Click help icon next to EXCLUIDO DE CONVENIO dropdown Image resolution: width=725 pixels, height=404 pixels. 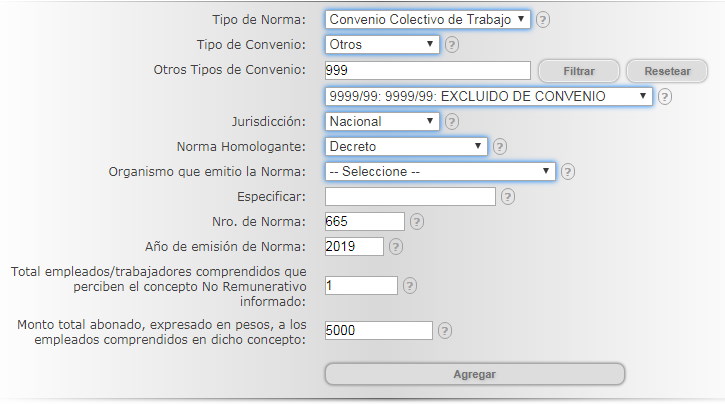click(x=665, y=97)
